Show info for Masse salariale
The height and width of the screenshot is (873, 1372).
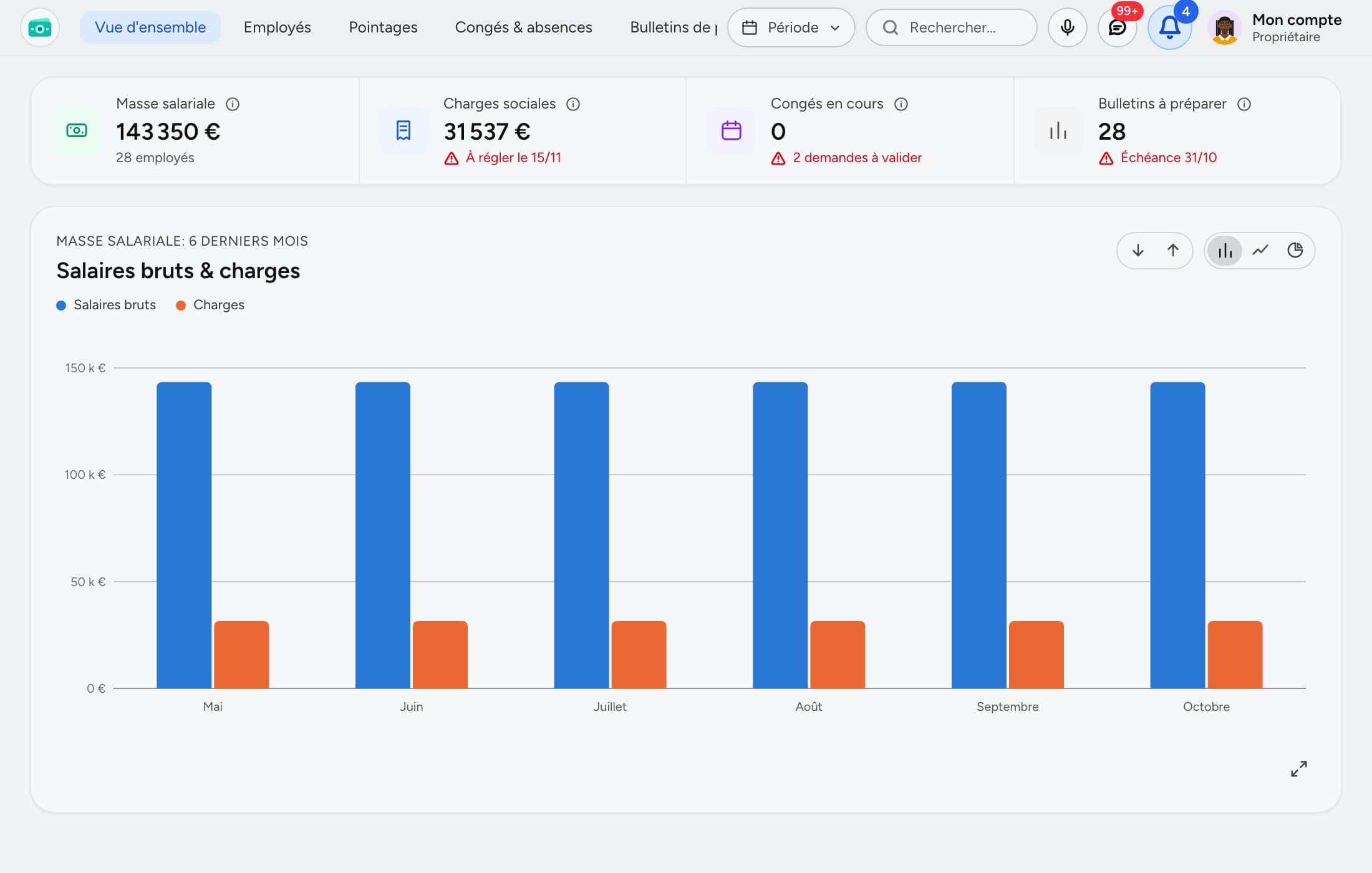(x=233, y=104)
